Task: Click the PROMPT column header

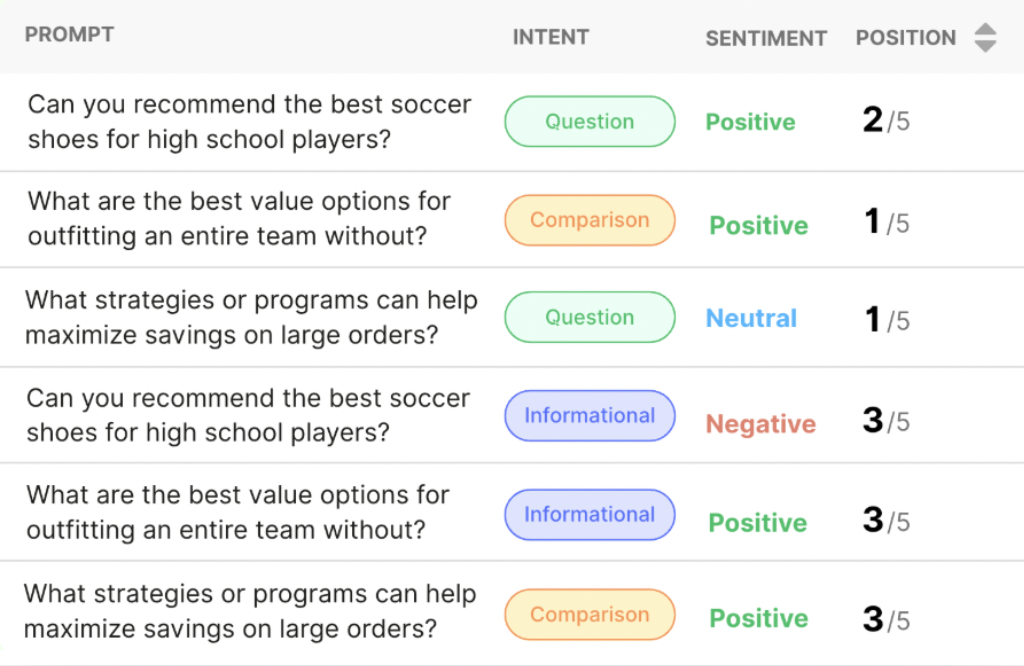Action: pyautogui.click(x=69, y=35)
